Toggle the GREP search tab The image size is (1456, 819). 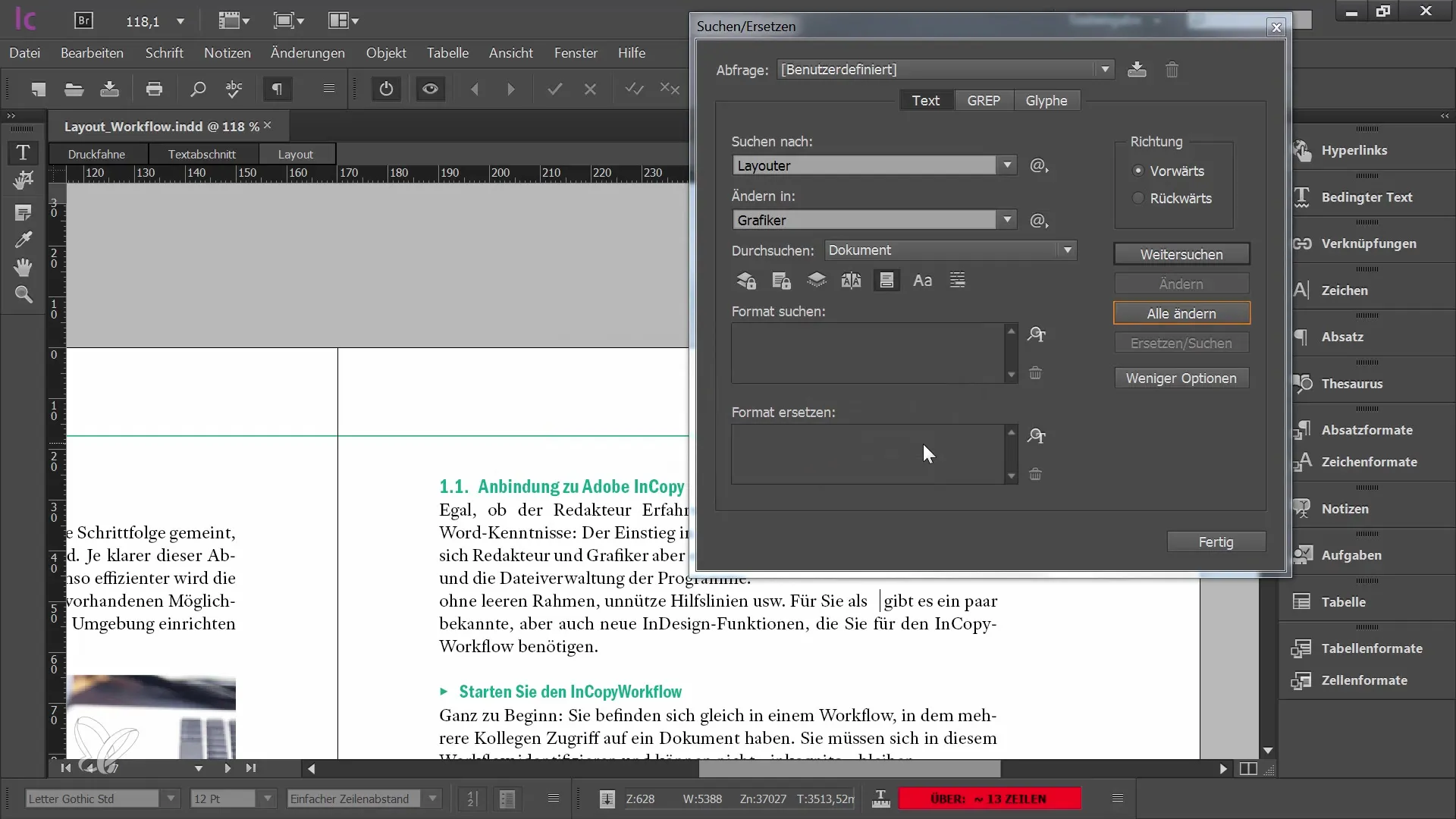[984, 100]
